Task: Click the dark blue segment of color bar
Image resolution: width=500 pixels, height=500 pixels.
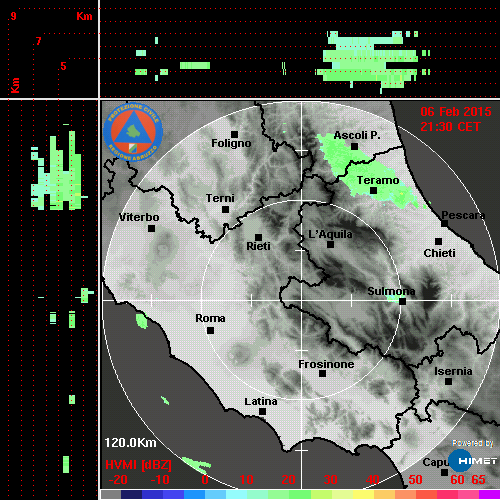Action: click(131, 494)
